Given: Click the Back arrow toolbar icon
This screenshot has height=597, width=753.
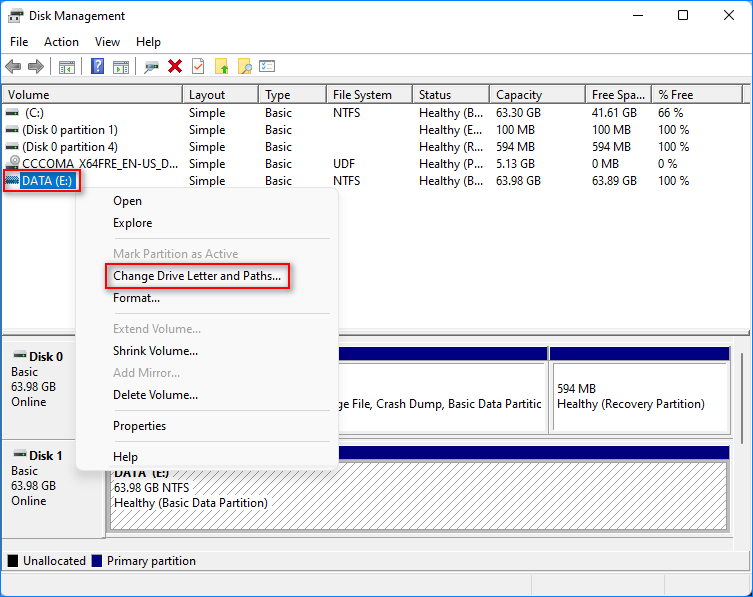Looking at the screenshot, I should [x=13, y=67].
